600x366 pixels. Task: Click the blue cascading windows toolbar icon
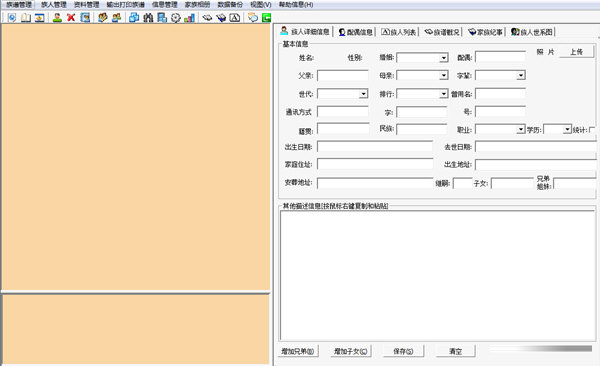click(134, 18)
